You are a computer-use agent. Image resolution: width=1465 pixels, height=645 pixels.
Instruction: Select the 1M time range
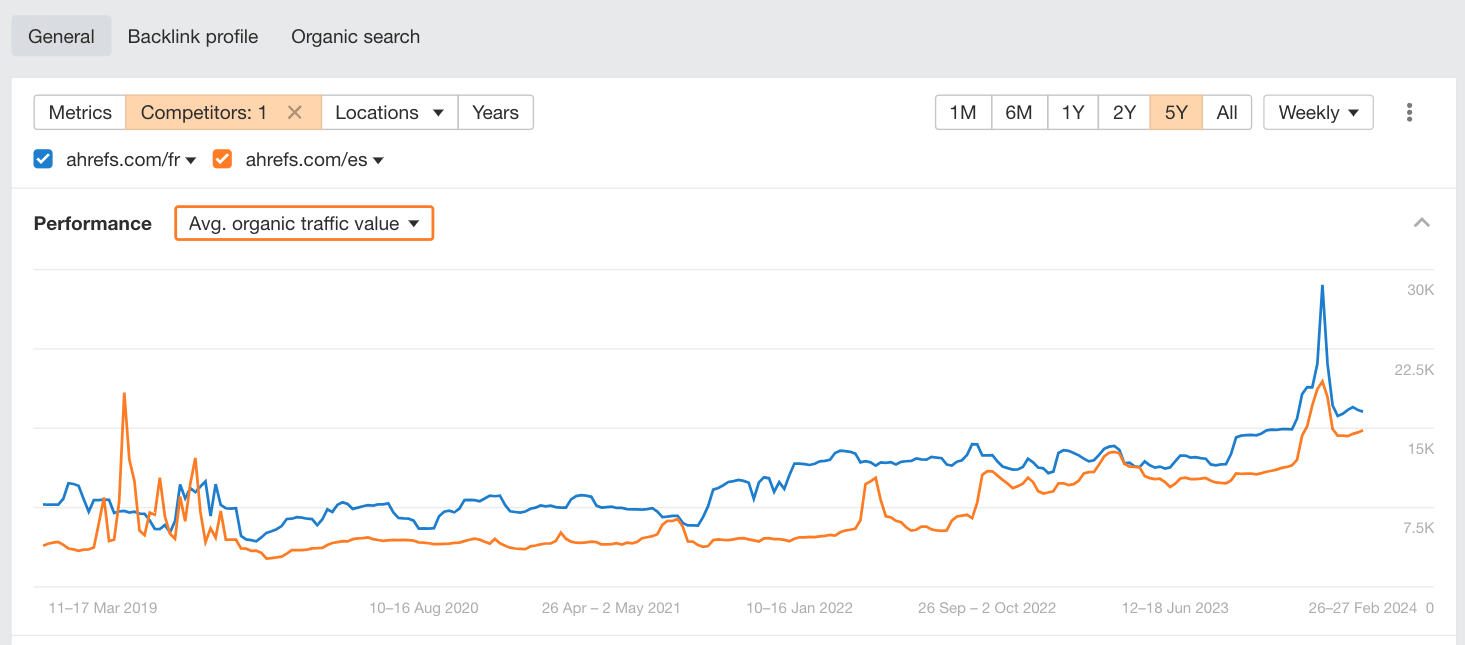coord(962,112)
